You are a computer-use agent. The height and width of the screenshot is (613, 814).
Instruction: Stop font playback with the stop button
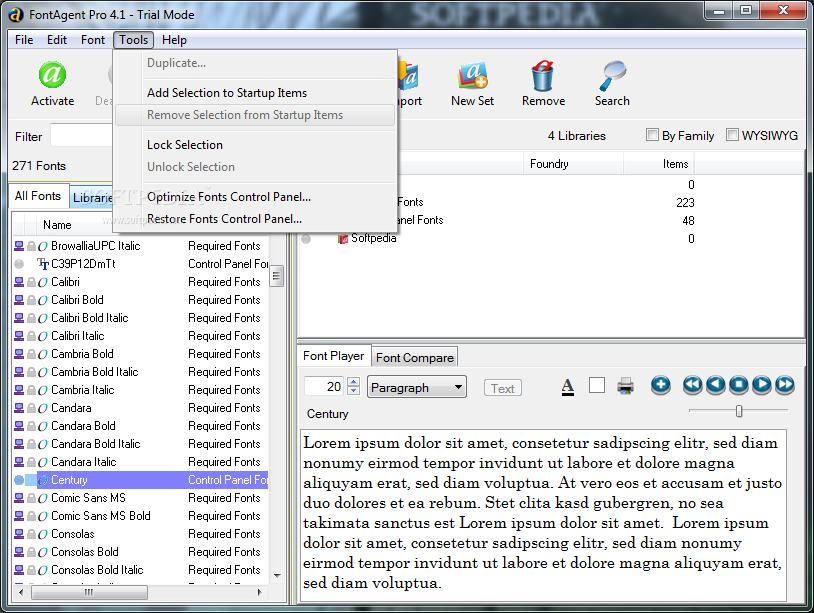coord(739,385)
